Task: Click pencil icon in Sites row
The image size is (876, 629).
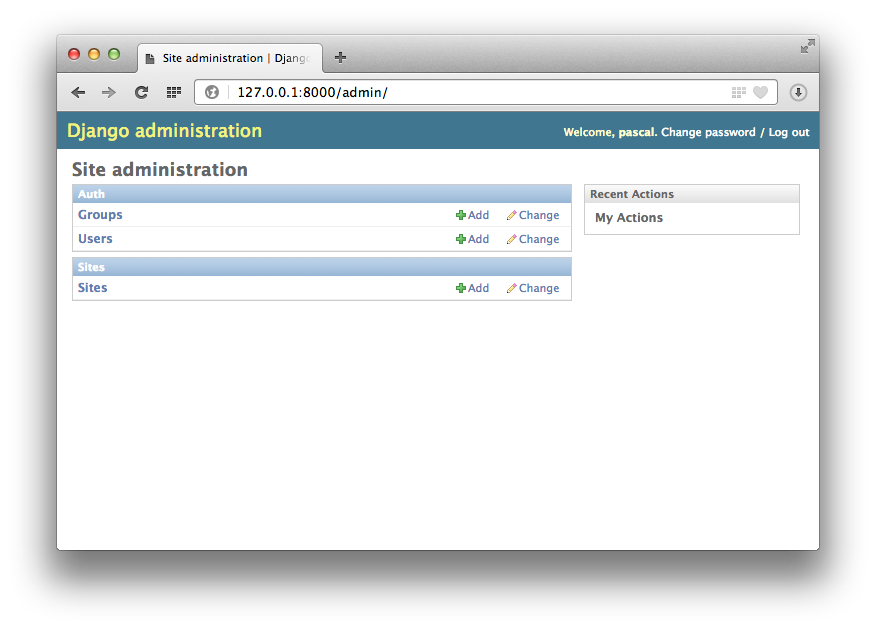Action: tap(511, 288)
